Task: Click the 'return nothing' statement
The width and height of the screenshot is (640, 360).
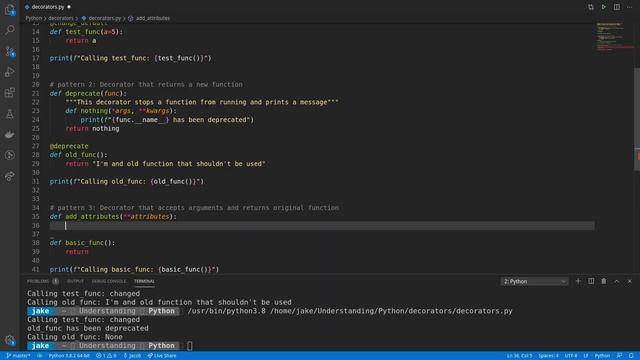Action: click(92, 129)
